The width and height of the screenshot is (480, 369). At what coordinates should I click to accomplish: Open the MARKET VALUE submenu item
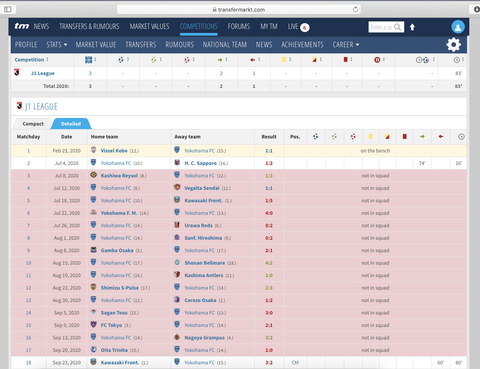coord(96,45)
